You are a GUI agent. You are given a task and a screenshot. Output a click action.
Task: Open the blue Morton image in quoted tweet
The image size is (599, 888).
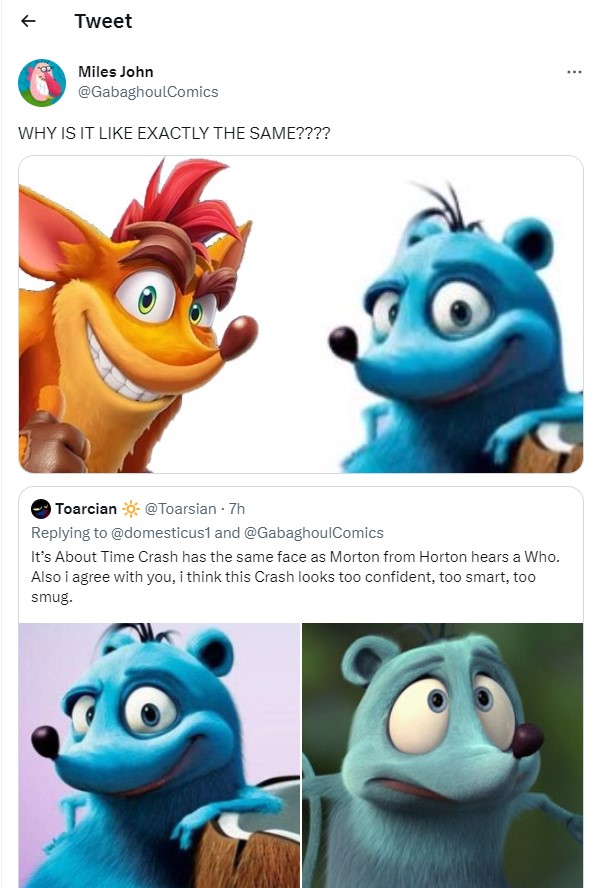click(x=159, y=755)
